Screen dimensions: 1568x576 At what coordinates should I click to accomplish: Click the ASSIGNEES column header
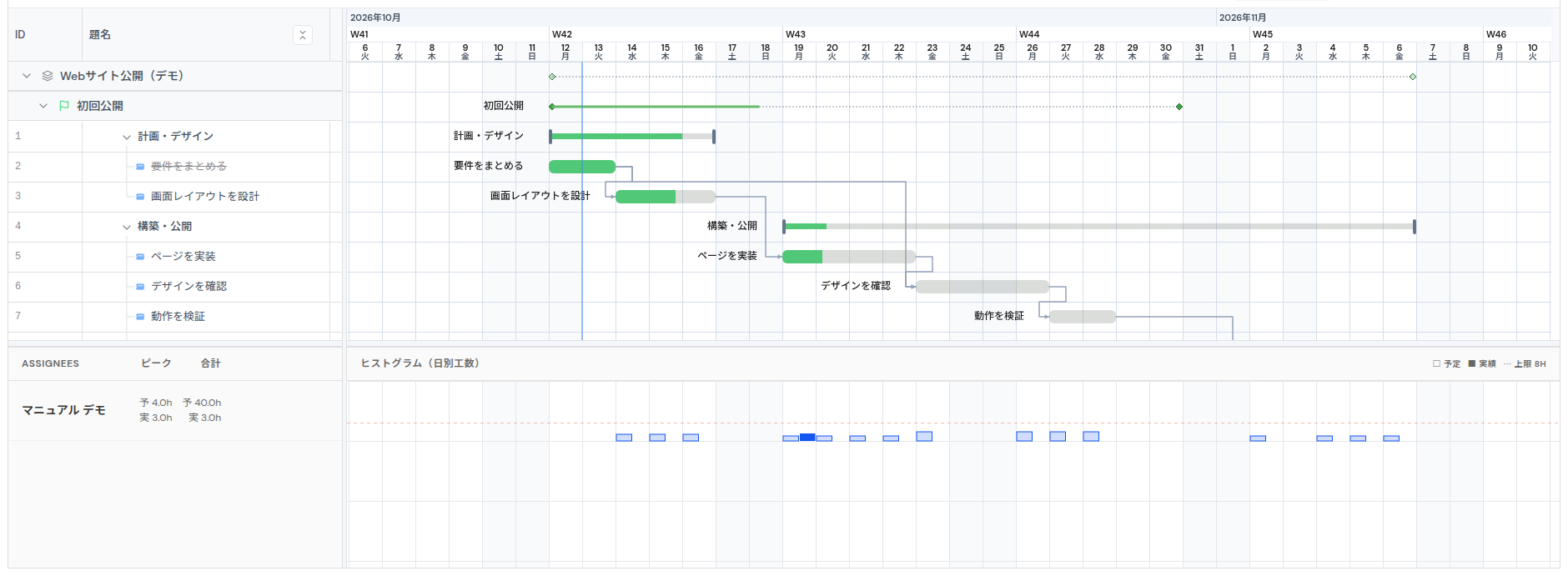click(x=50, y=363)
